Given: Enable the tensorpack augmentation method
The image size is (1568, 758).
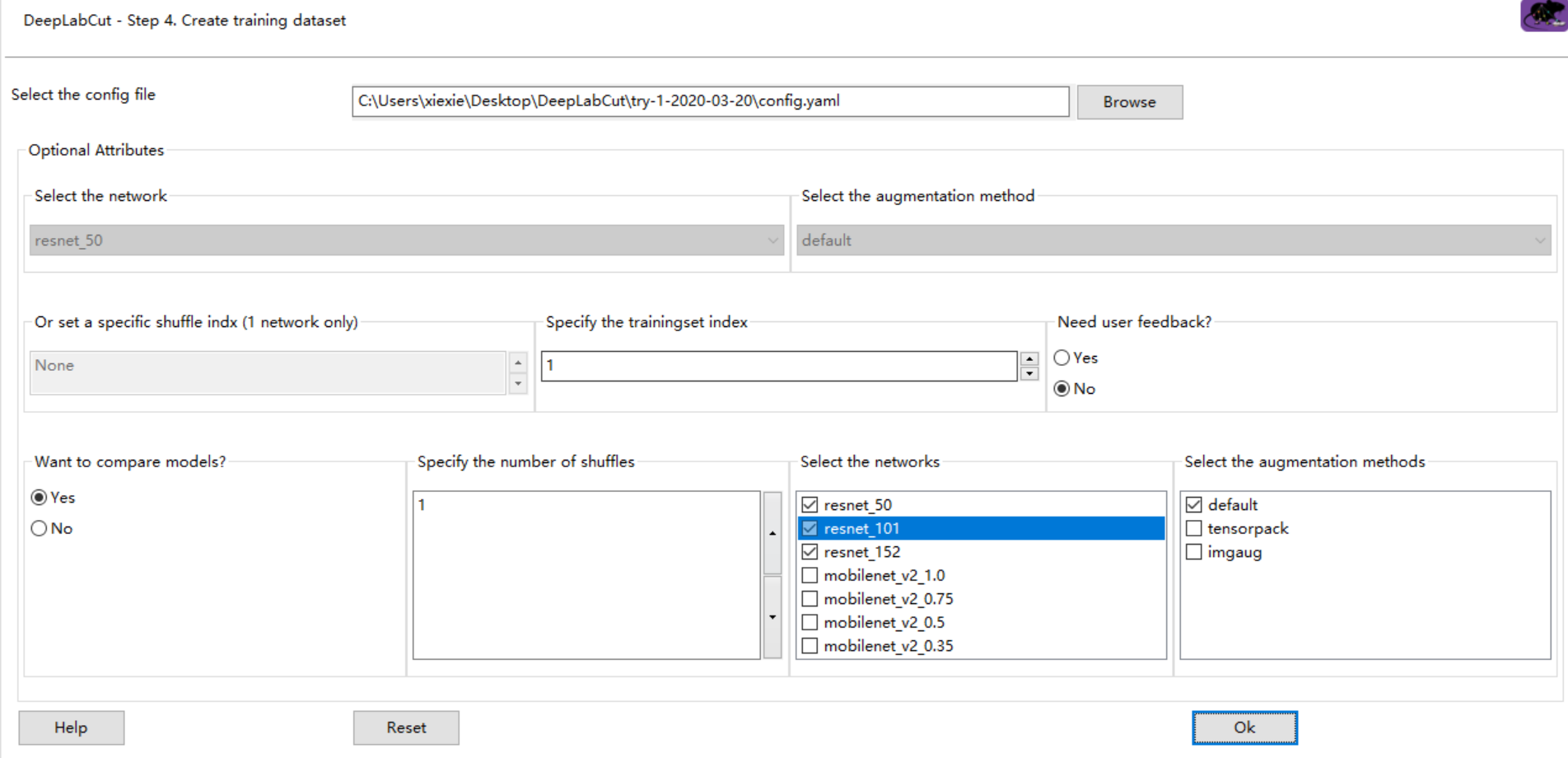Looking at the screenshot, I should [1194, 529].
